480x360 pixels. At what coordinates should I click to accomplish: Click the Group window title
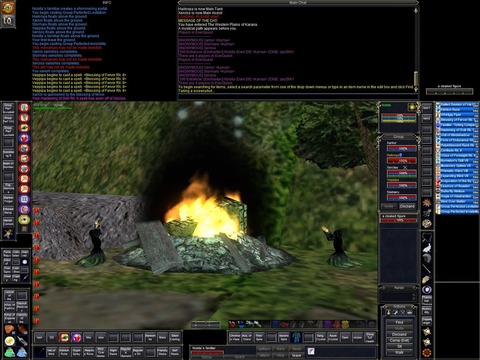pyautogui.click(x=398, y=137)
